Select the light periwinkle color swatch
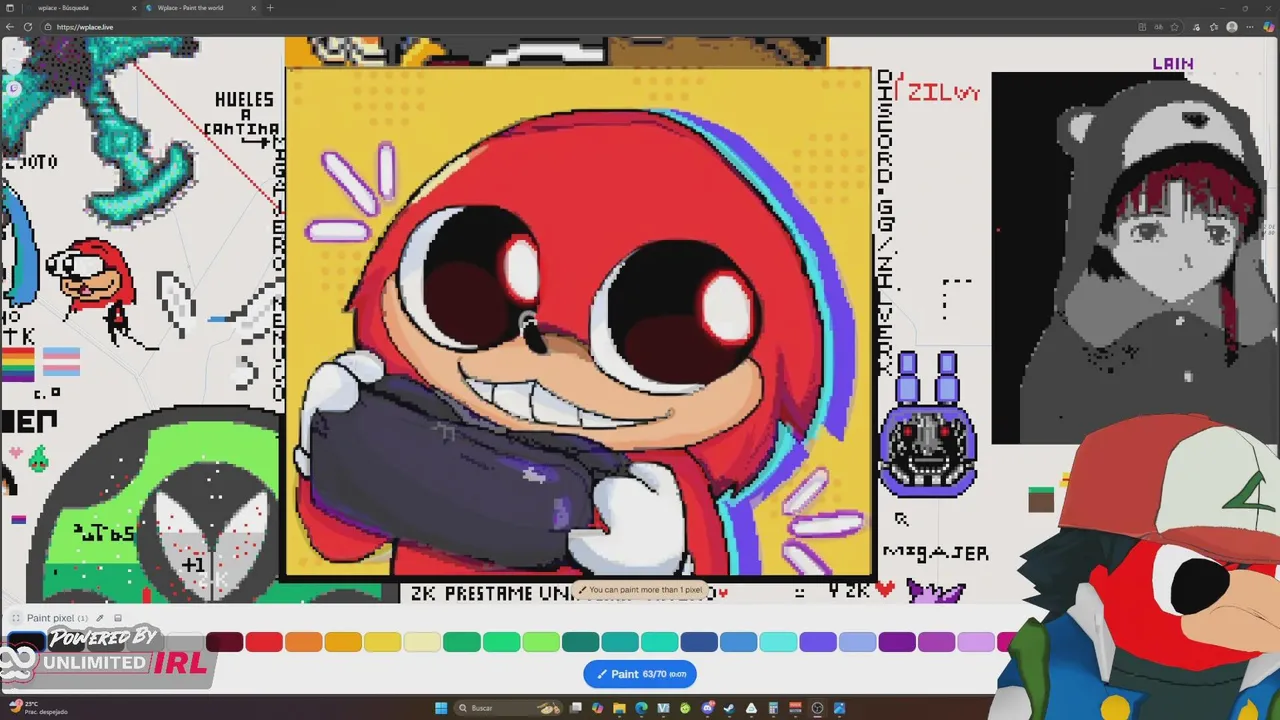The image size is (1280, 720). point(857,642)
